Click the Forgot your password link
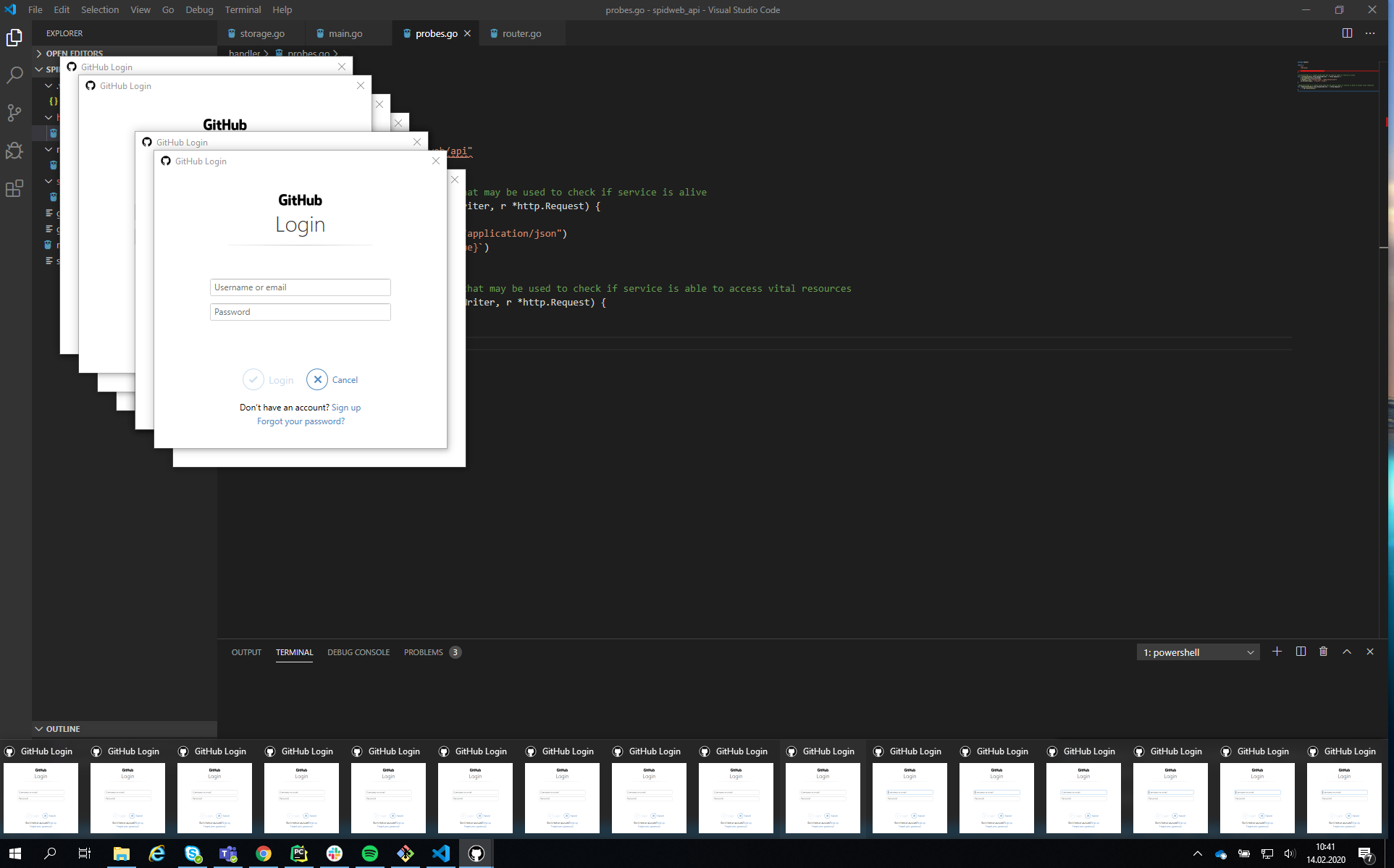Viewport: 1394px width, 868px height. tap(301, 421)
